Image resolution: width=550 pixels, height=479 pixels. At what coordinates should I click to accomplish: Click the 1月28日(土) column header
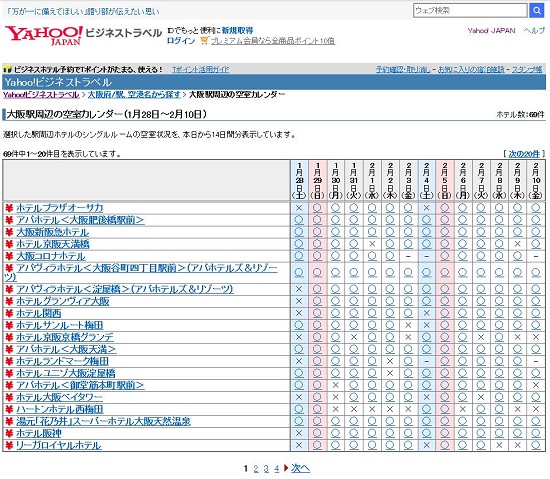click(299, 181)
